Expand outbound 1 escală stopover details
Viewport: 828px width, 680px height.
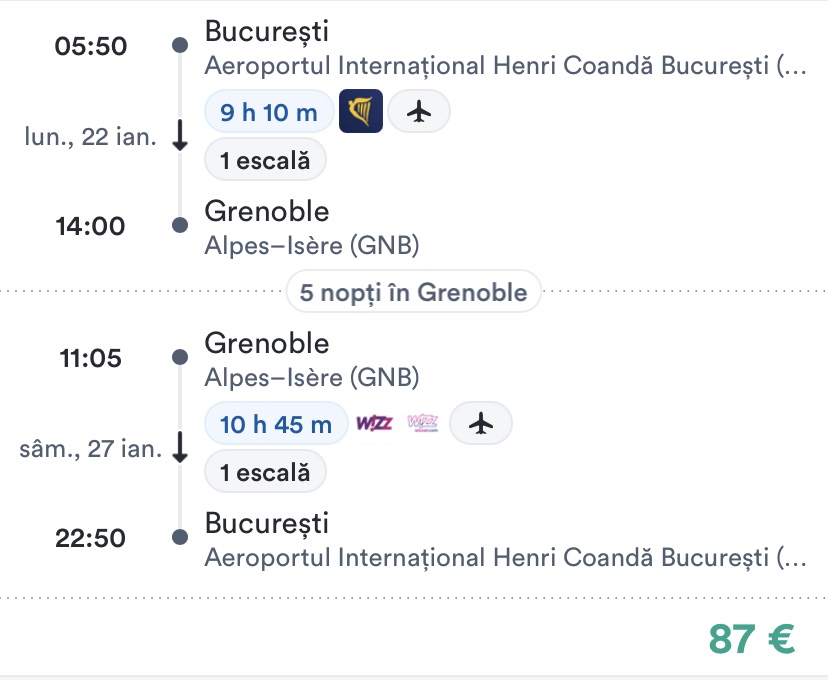(x=265, y=160)
